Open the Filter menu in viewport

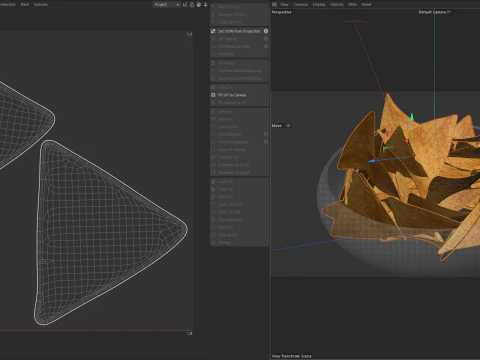[353, 4]
